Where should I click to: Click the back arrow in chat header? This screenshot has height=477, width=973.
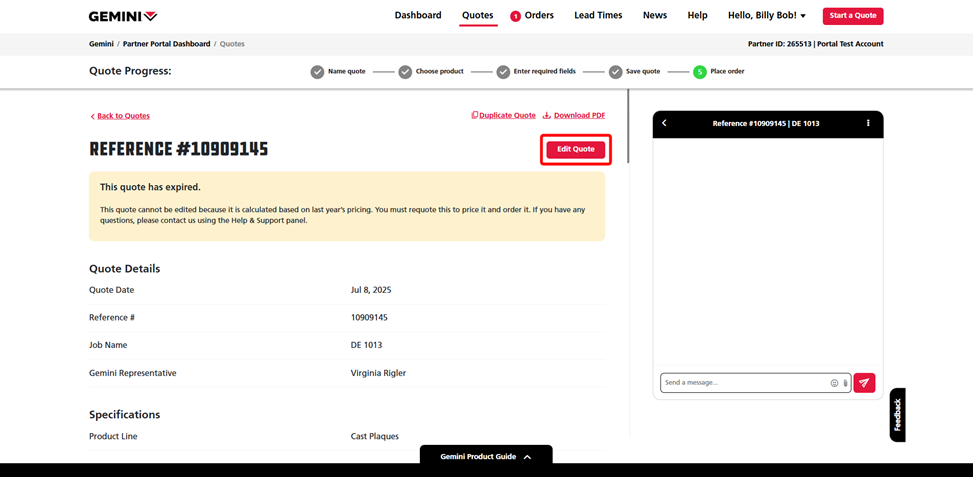[x=664, y=123]
